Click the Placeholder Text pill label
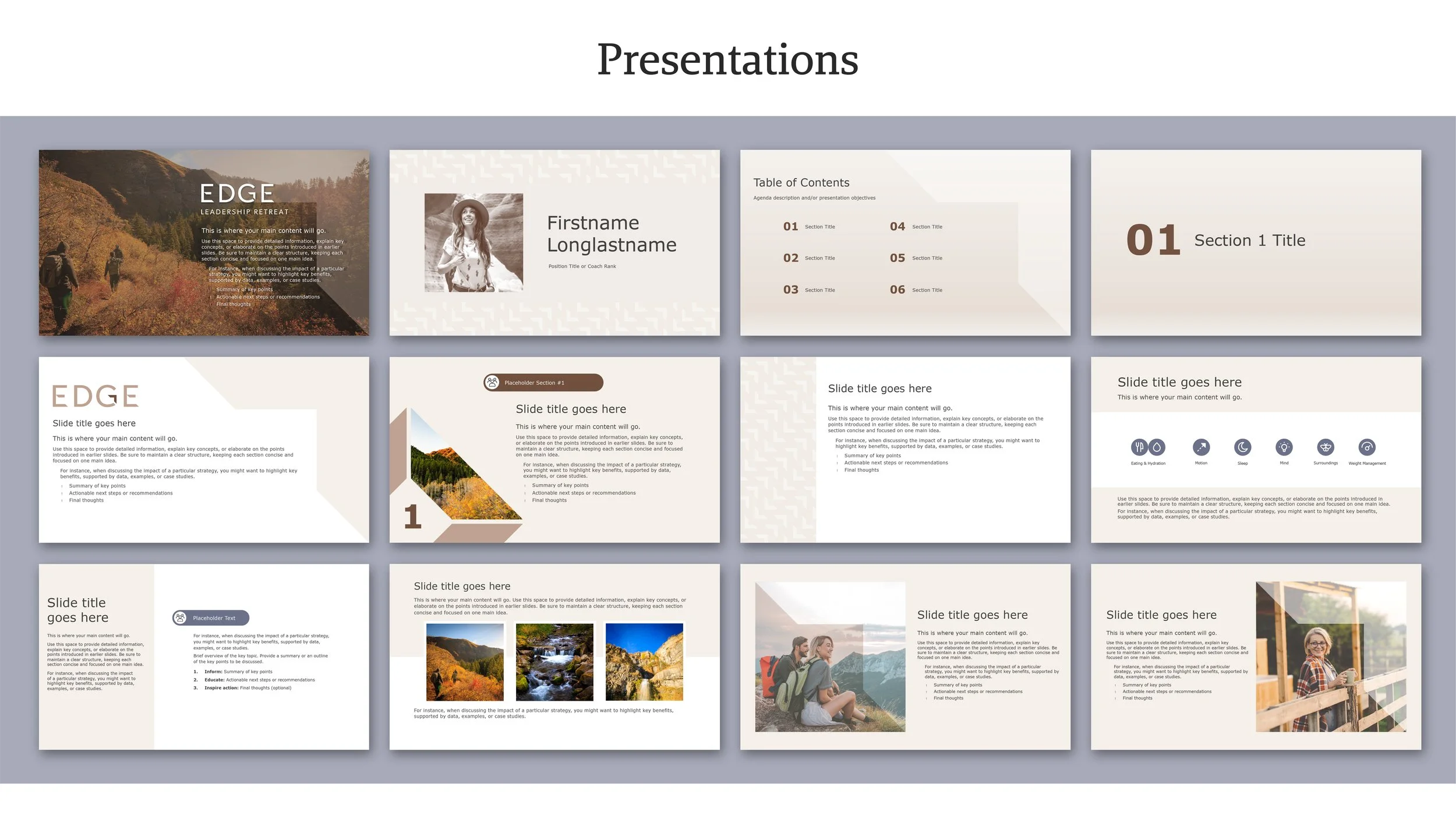 (x=214, y=618)
